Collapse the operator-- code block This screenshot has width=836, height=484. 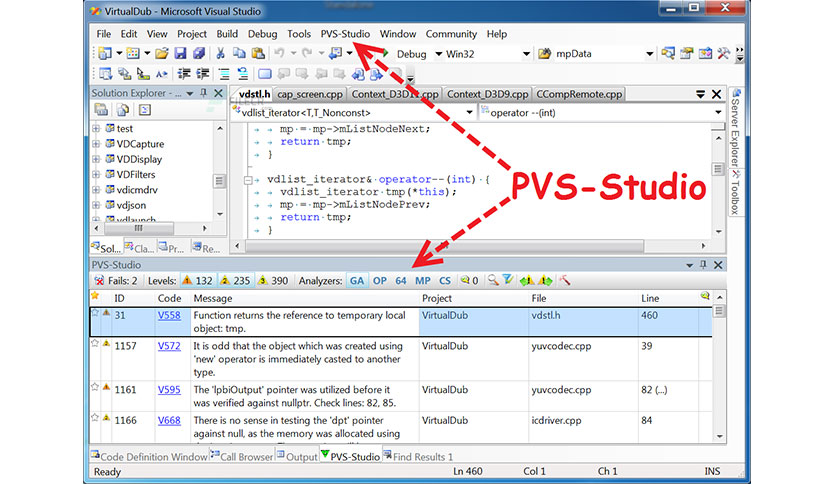(248, 180)
